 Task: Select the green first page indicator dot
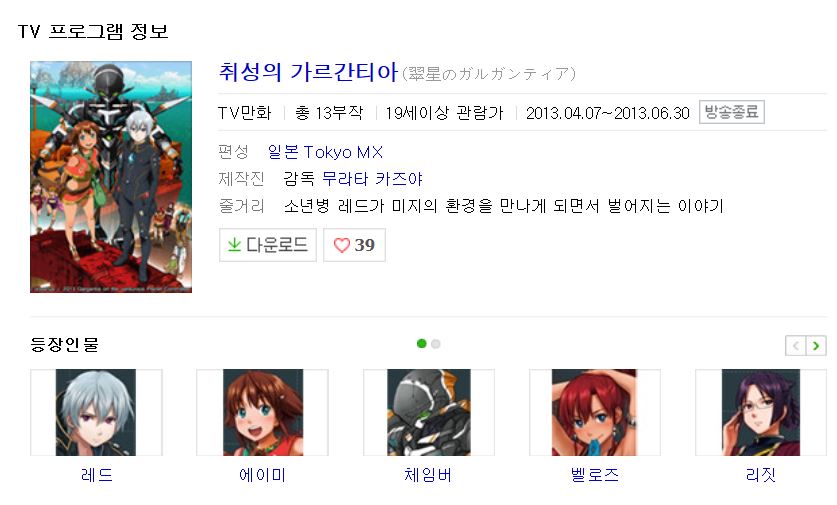(422, 343)
